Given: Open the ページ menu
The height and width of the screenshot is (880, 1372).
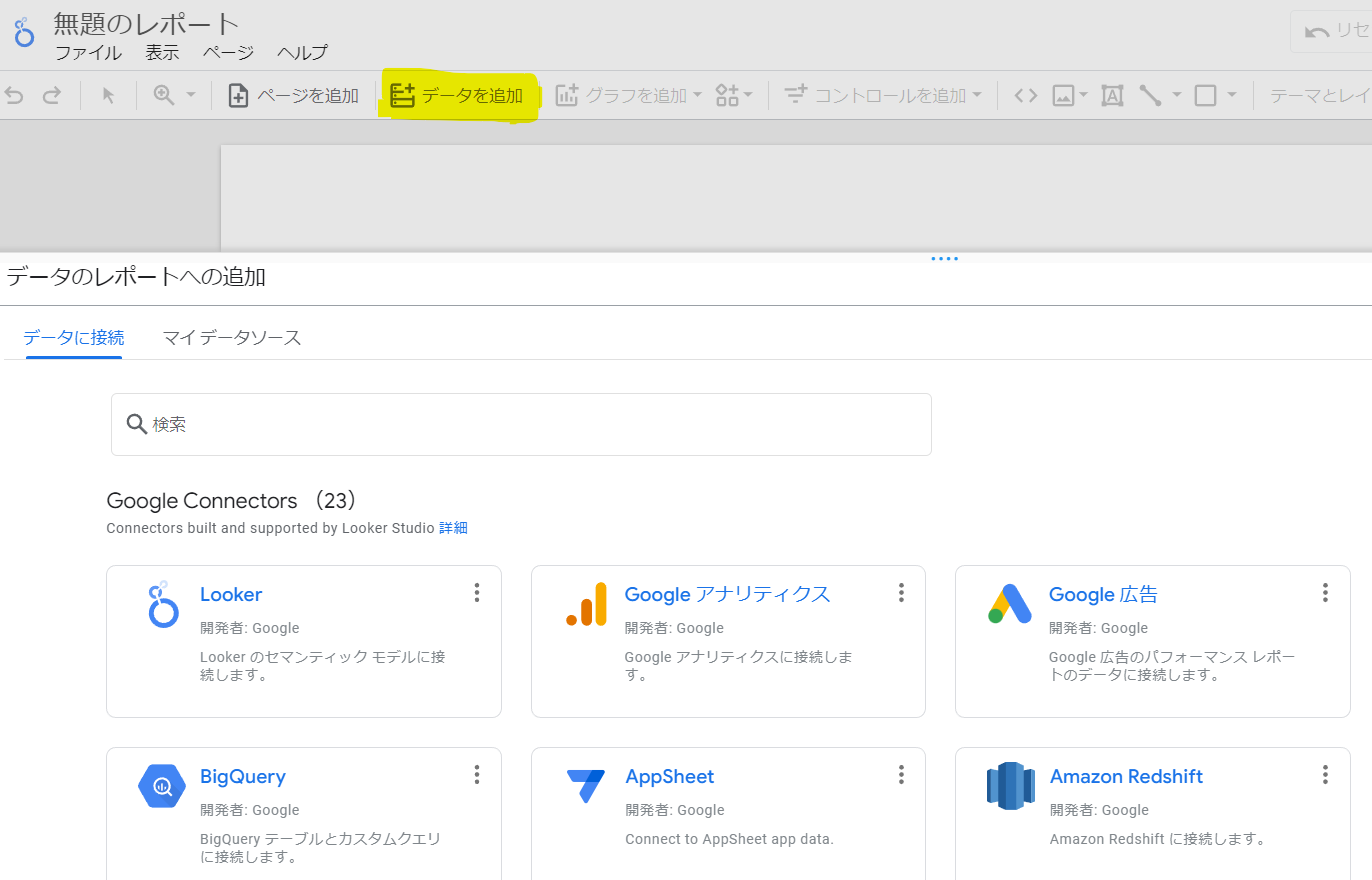Looking at the screenshot, I should (x=228, y=53).
